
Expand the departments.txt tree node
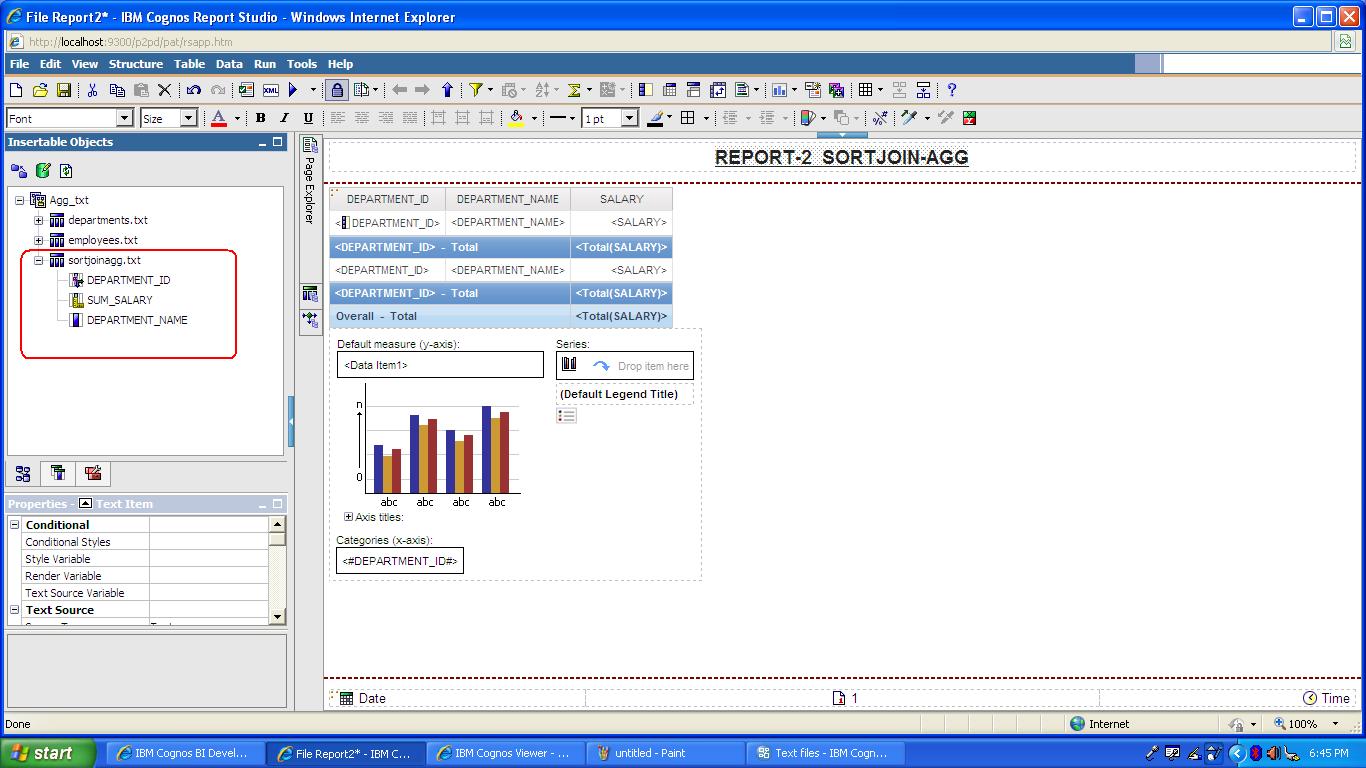point(39,220)
